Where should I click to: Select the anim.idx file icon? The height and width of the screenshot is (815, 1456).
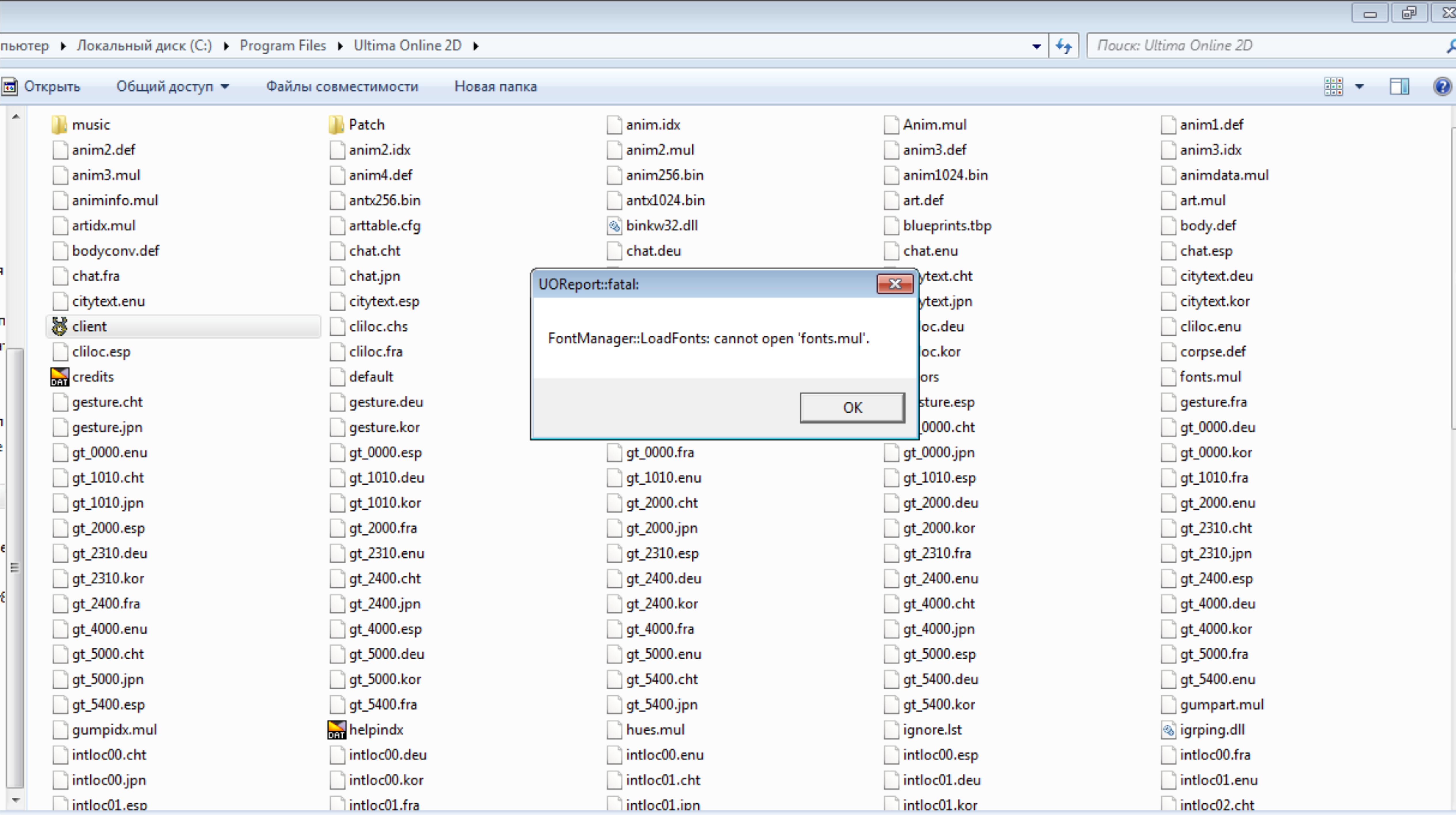614,124
